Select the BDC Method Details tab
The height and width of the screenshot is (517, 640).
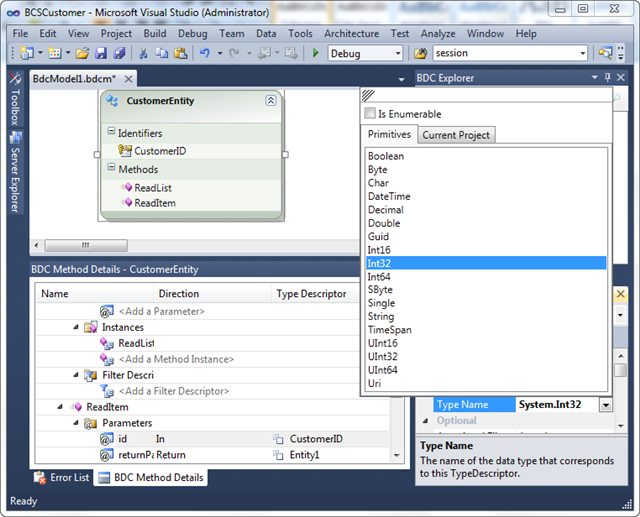(x=151, y=477)
